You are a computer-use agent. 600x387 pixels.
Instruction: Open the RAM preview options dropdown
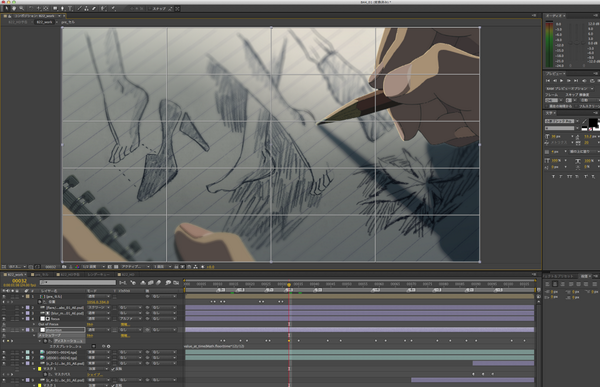point(569,89)
